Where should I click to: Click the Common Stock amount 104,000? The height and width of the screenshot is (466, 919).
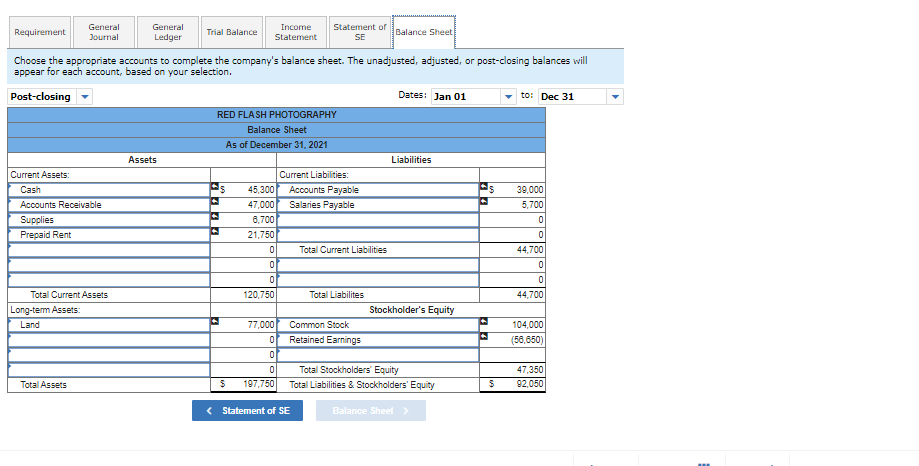[x=528, y=325]
